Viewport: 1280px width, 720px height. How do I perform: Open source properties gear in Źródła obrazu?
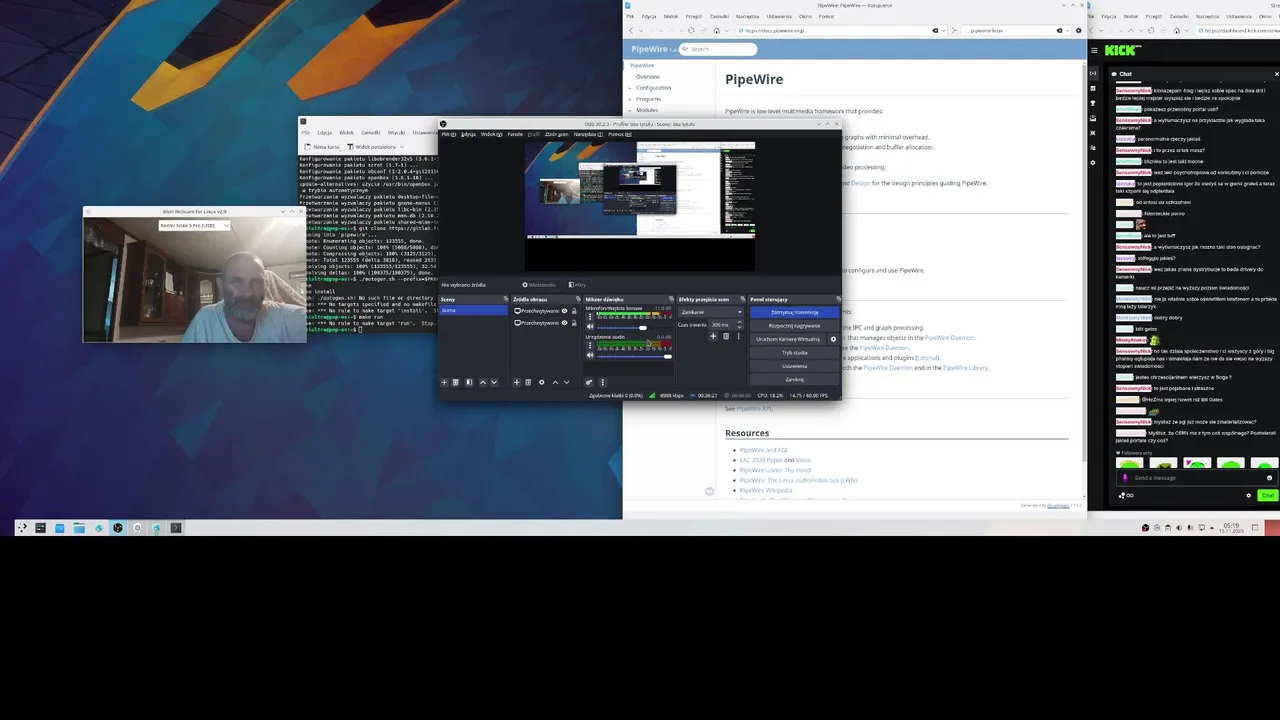(542, 382)
